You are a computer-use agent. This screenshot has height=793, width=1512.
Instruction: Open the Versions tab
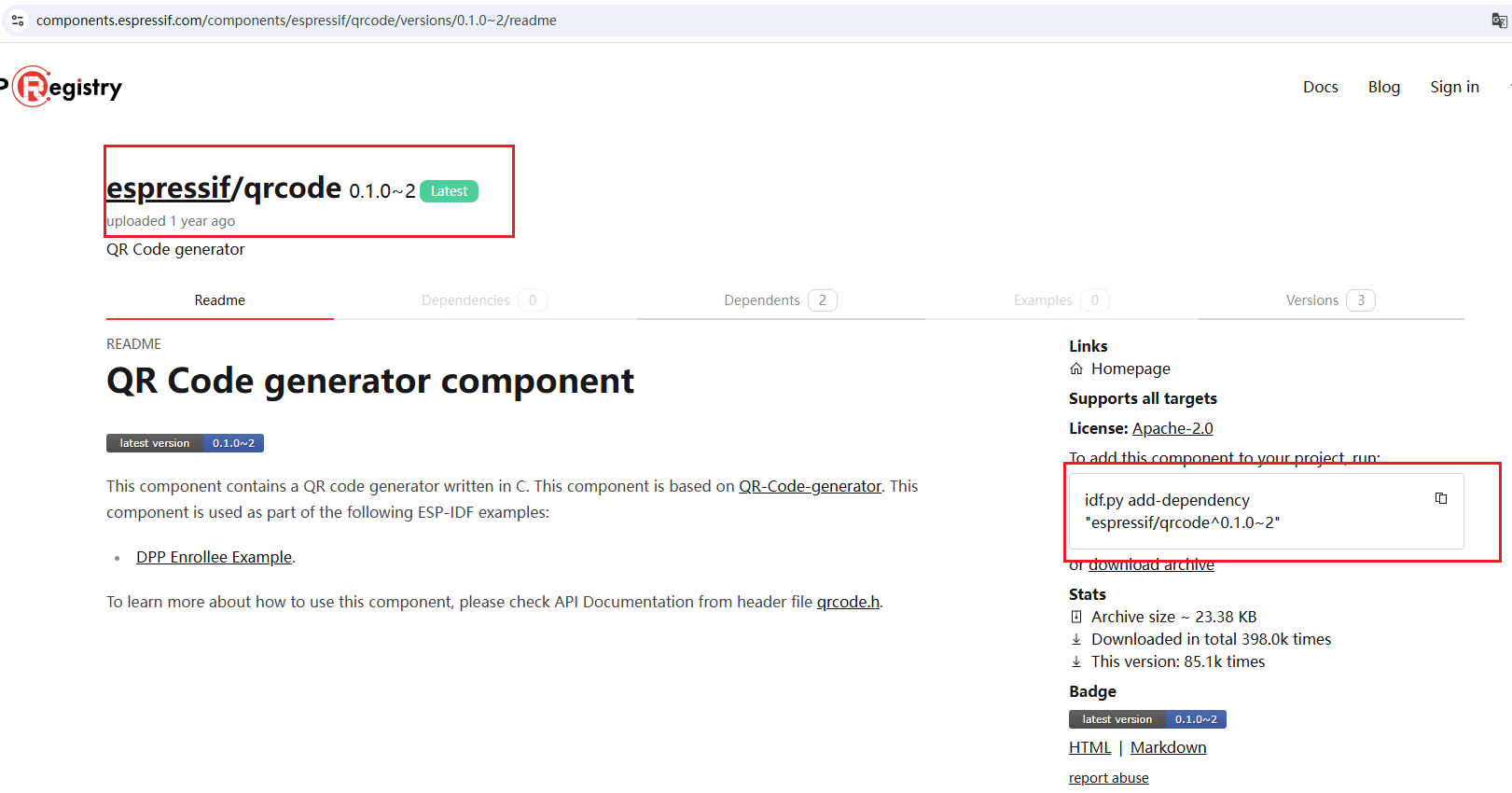coord(1329,300)
